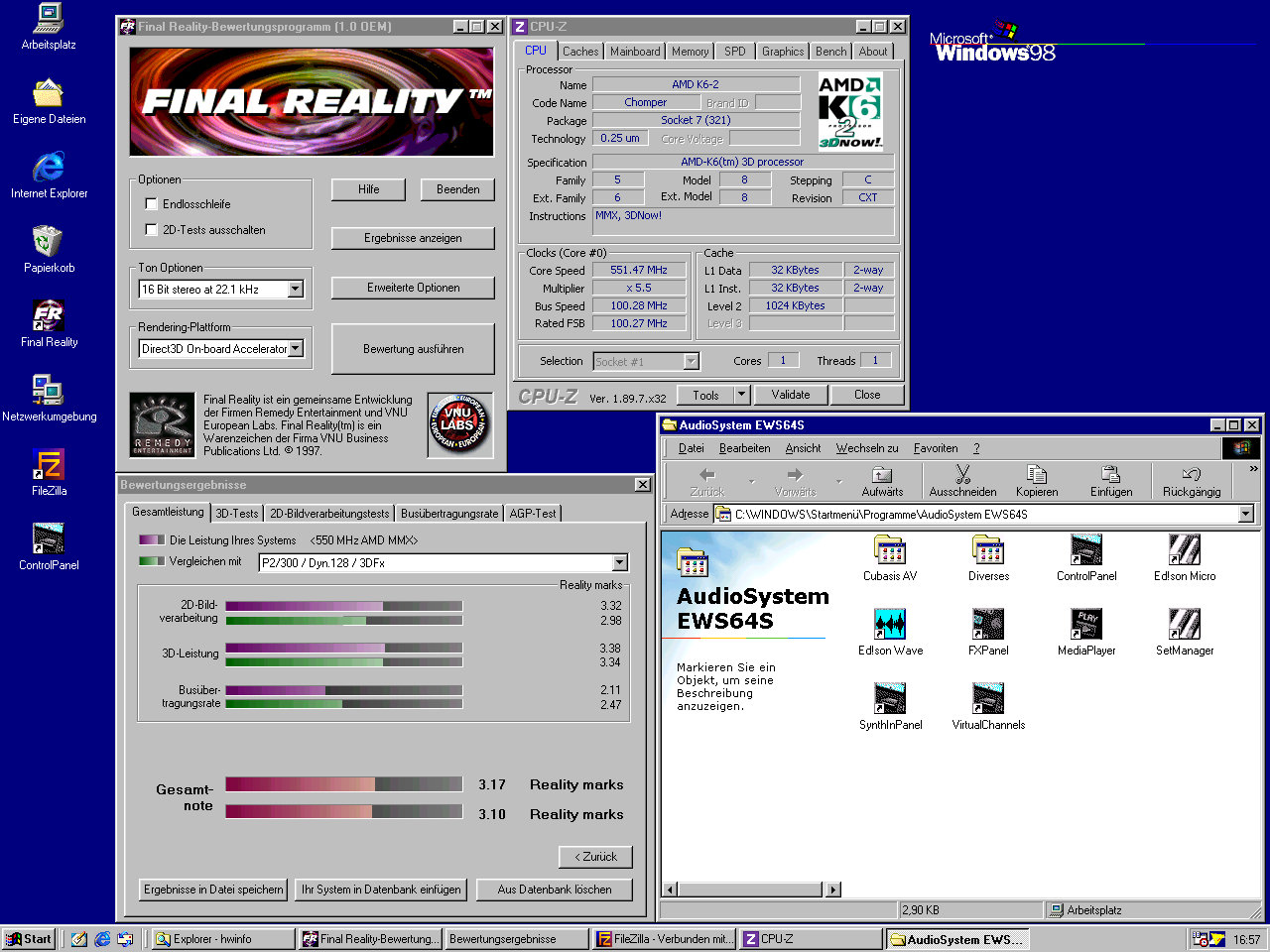Enable the Endlosschleife checkbox
The image size is (1270, 952).
coord(152,204)
